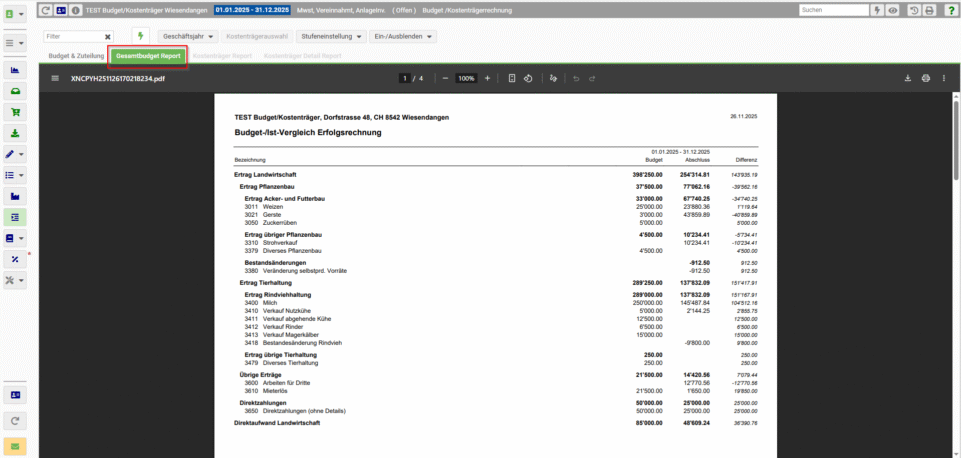Viewport: 961px width, 458px height.
Task: Zoom out the PDF with the minus
Action: pos(445,78)
